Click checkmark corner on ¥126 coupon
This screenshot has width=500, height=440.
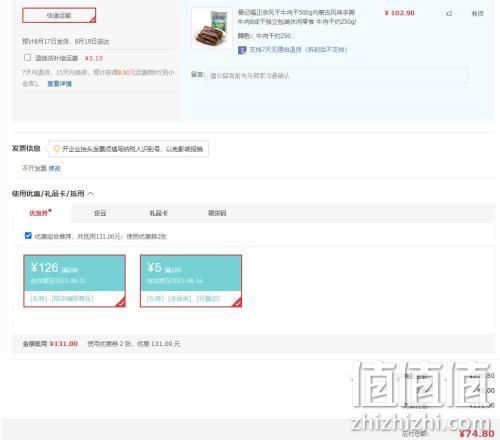point(121,302)
